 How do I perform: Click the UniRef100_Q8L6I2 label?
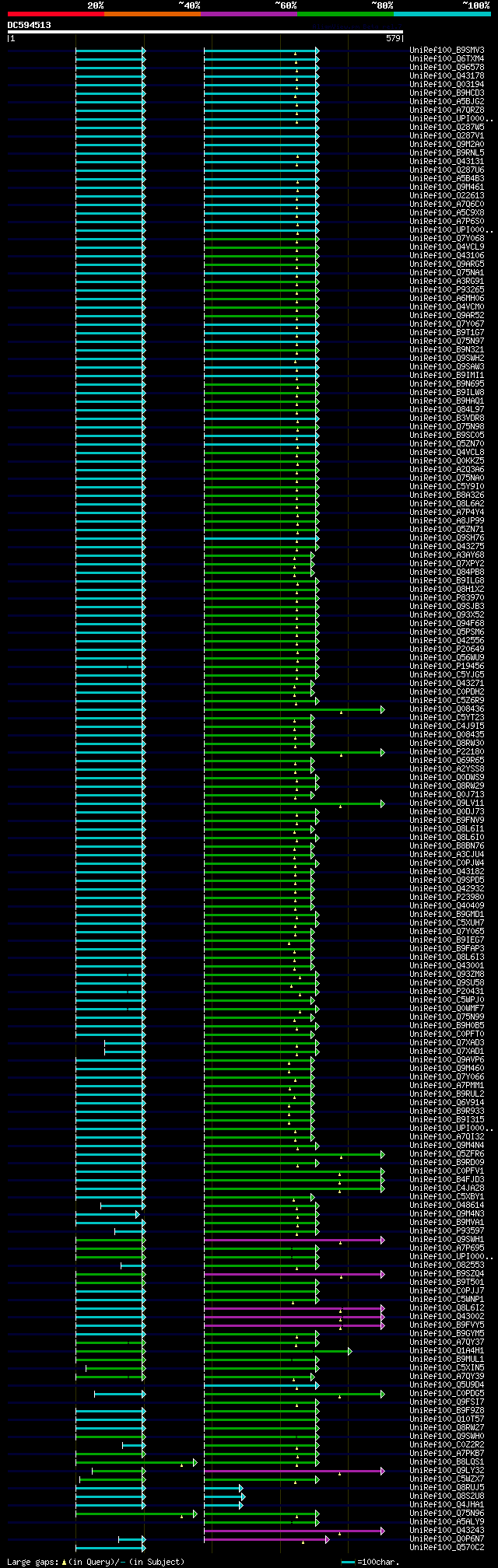tap(447, 1307)
